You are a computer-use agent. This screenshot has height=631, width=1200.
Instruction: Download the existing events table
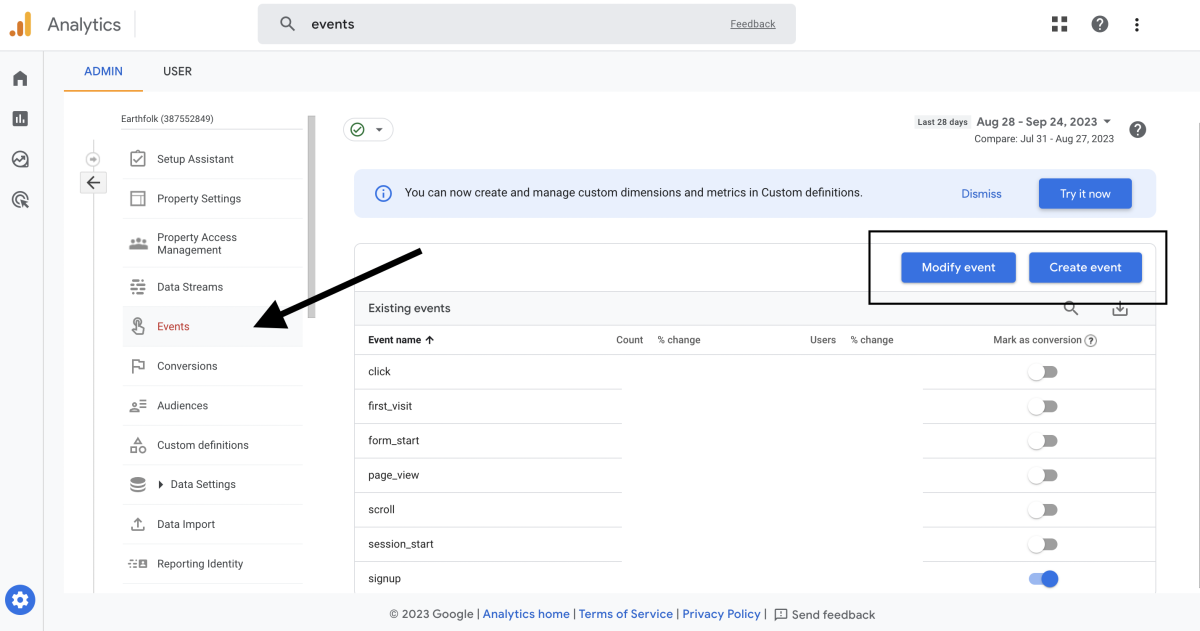[x=1120, y=309]
